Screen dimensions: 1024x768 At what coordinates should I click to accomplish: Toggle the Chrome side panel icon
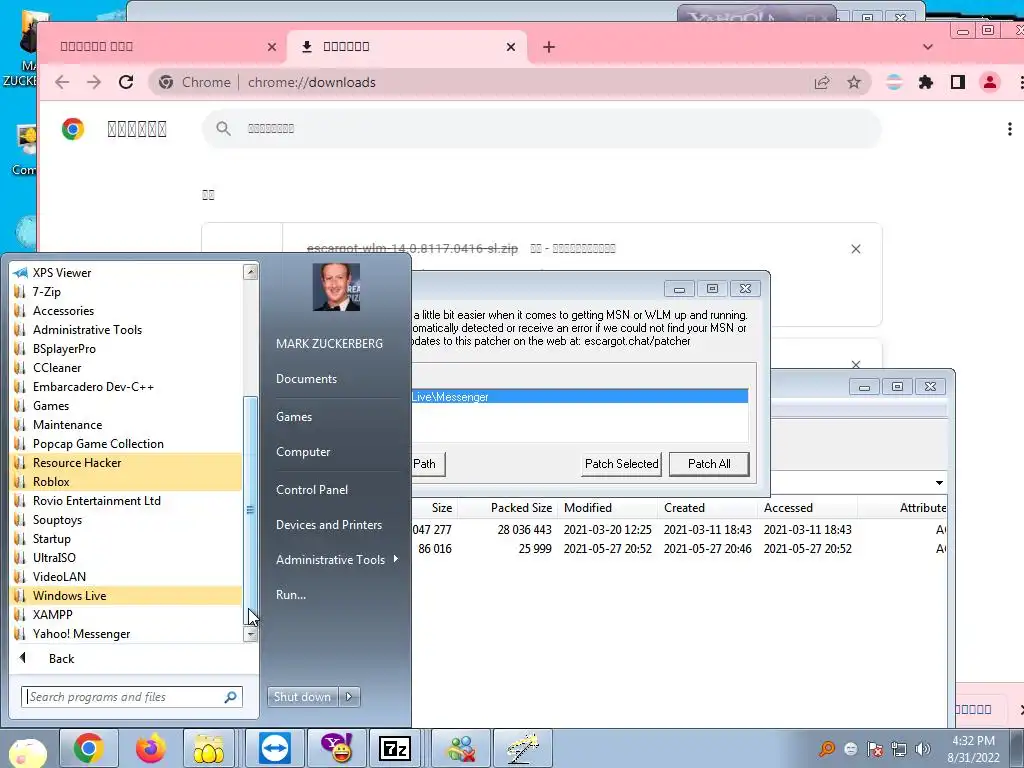click(x=957, y=82)
